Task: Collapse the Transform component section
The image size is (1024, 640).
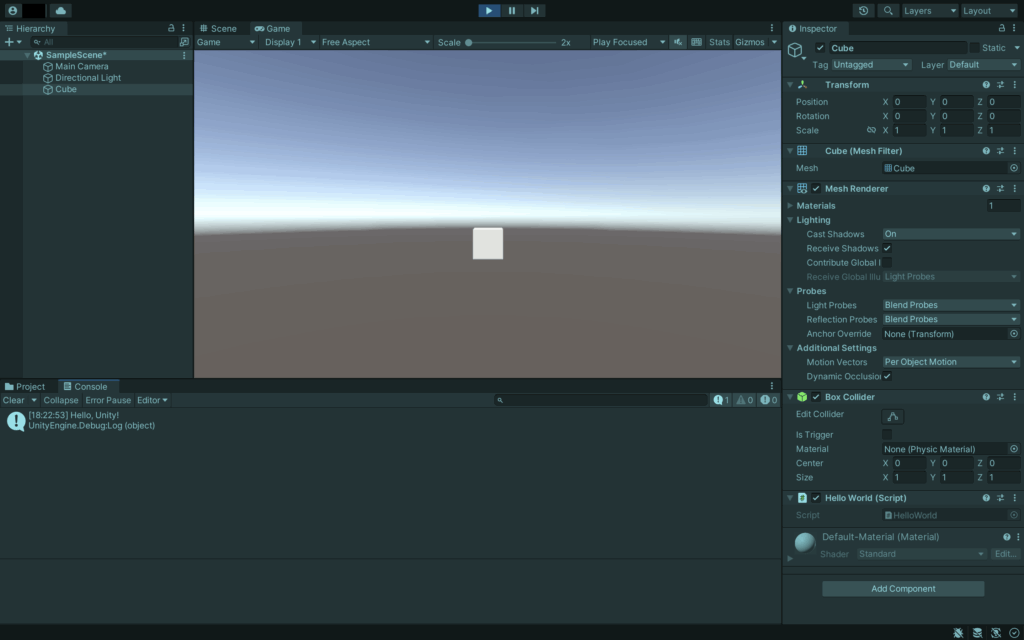Action: point(790,85)
